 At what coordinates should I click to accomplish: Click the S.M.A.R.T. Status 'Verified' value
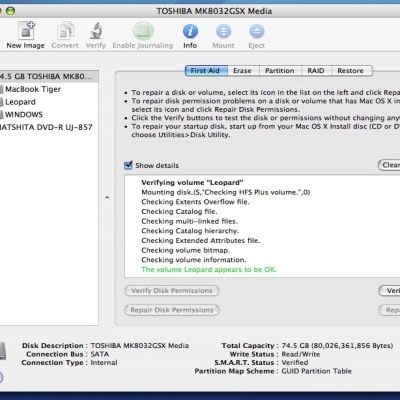[295, 363]
